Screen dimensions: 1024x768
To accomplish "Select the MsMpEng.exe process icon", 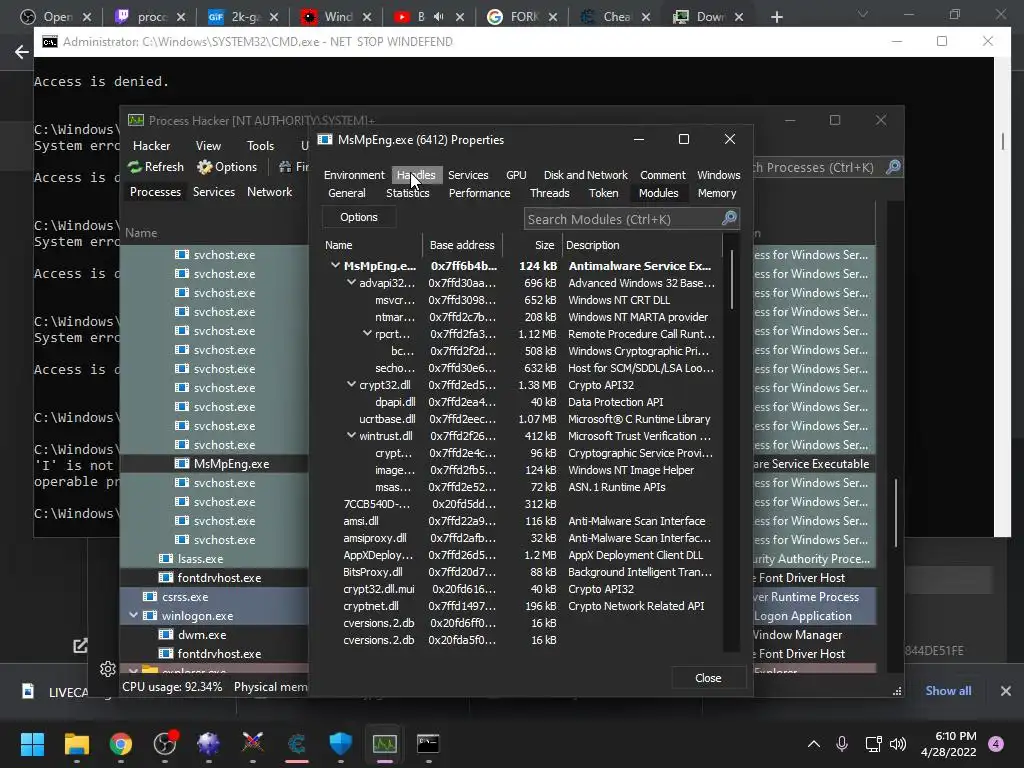I will click(x=182, y=464).
